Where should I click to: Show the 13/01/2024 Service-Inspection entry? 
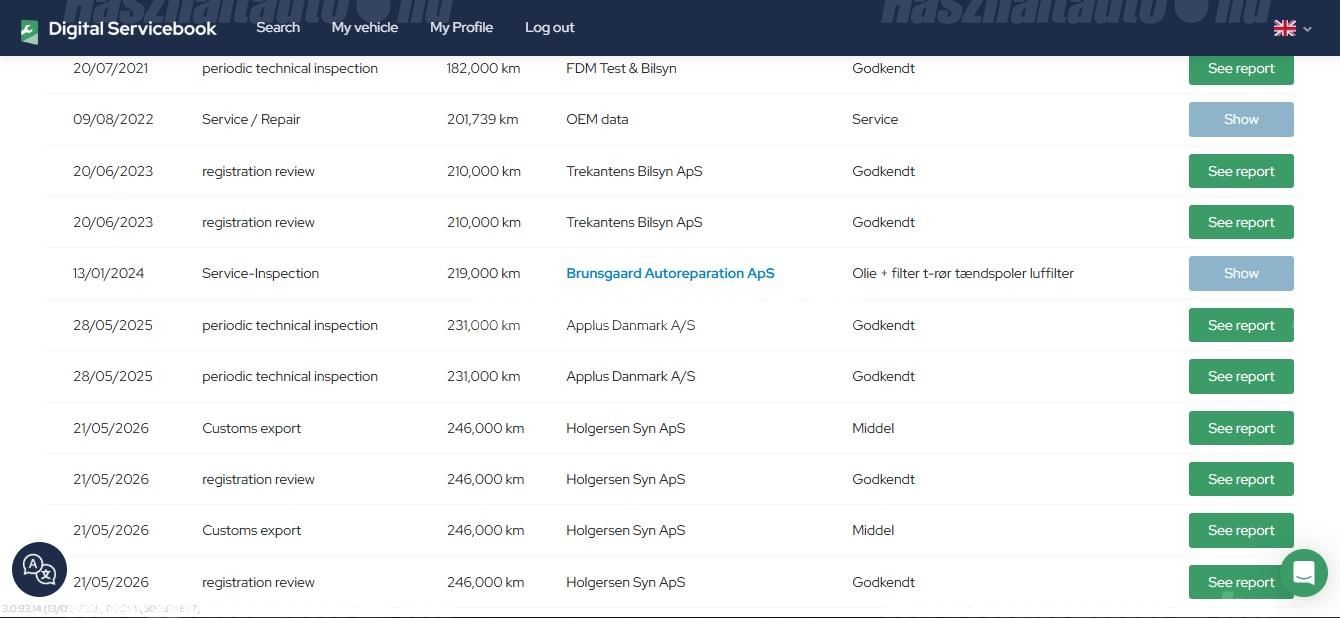[x=1241, y=273]
